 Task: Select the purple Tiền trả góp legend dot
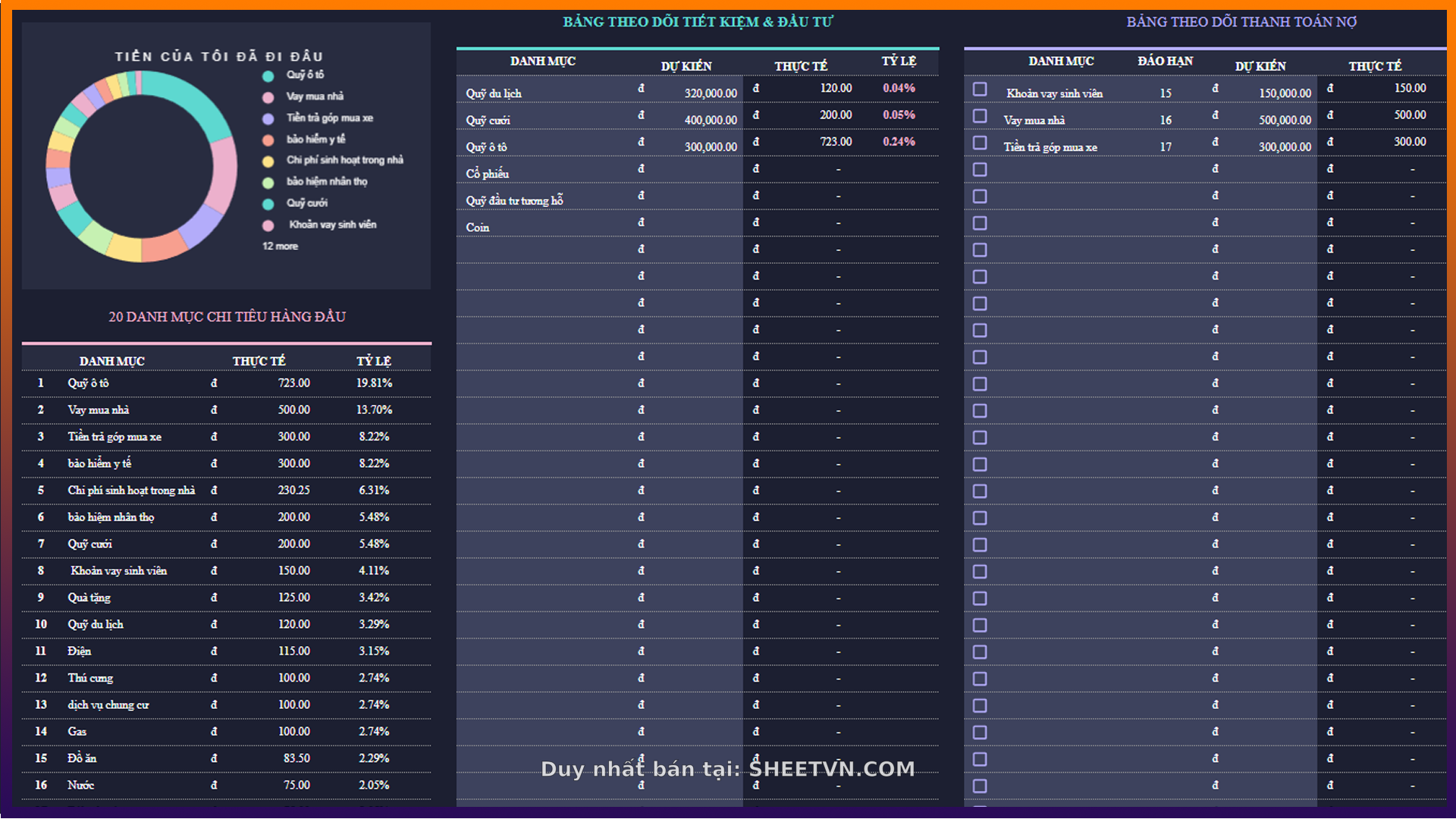(x=268, y=118)
